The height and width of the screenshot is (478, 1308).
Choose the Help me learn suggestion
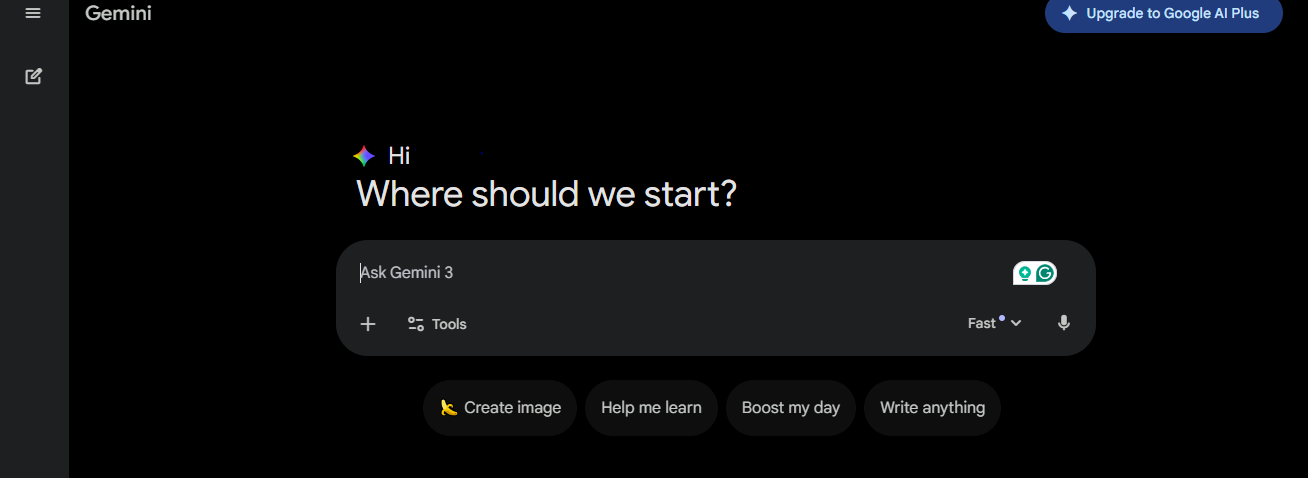(651, 408)
